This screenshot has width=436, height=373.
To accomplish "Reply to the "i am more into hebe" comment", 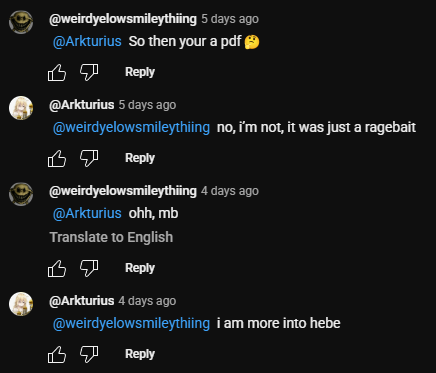I will point(140,354).
